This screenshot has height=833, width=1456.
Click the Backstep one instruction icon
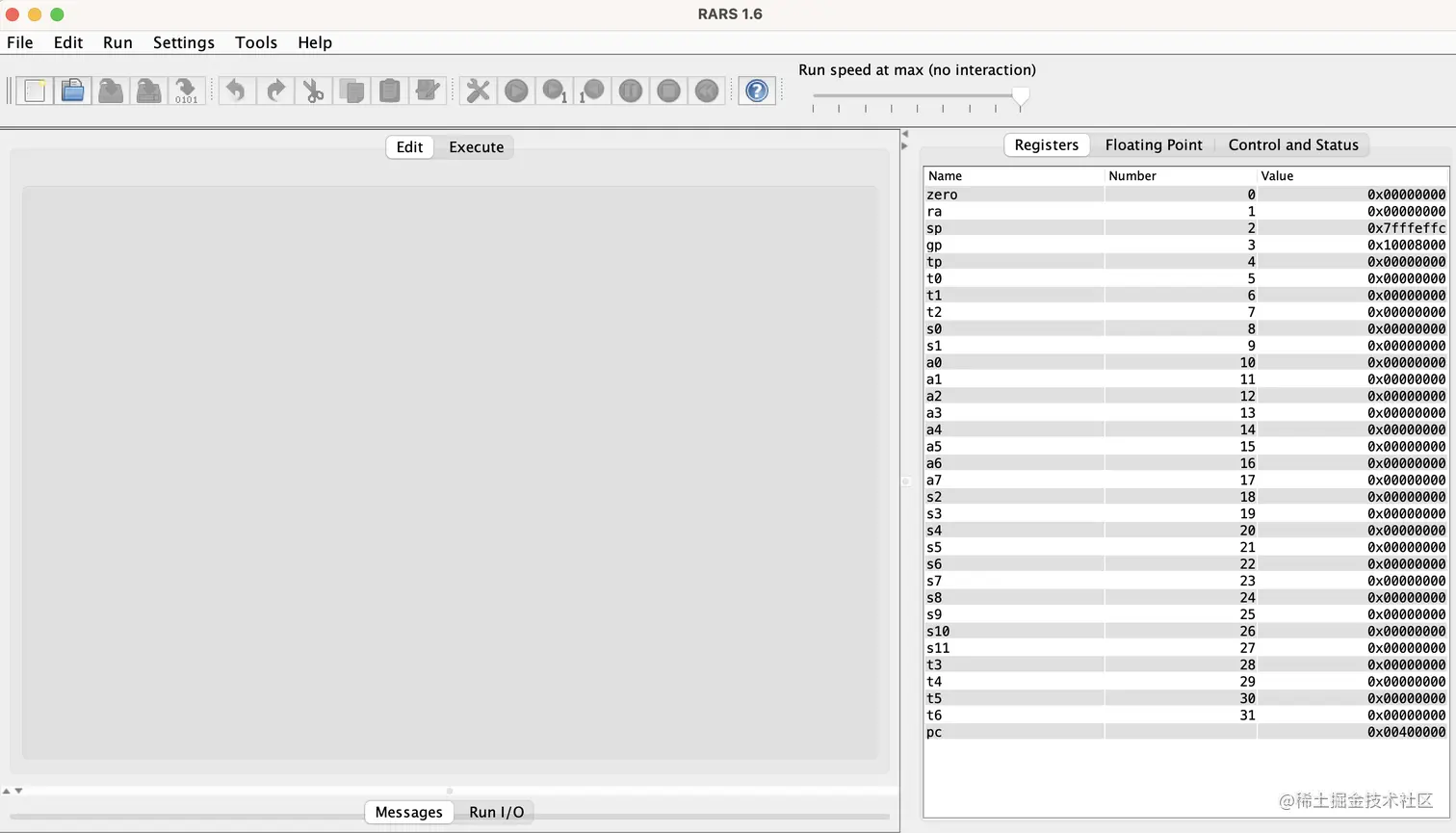pos(592,91)
